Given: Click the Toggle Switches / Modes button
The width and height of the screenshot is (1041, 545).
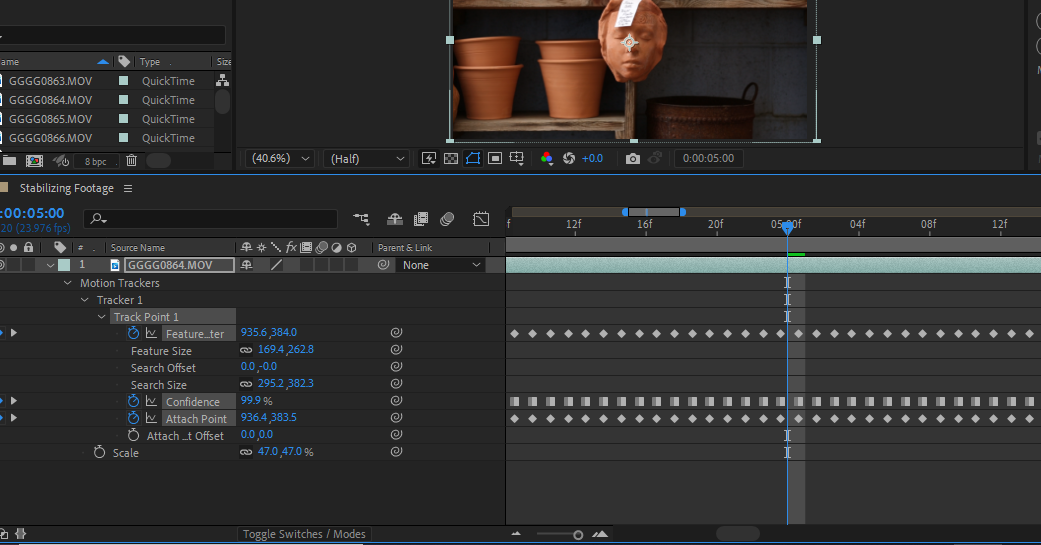Looking at the screenshot, I should [x=304, y=534].
